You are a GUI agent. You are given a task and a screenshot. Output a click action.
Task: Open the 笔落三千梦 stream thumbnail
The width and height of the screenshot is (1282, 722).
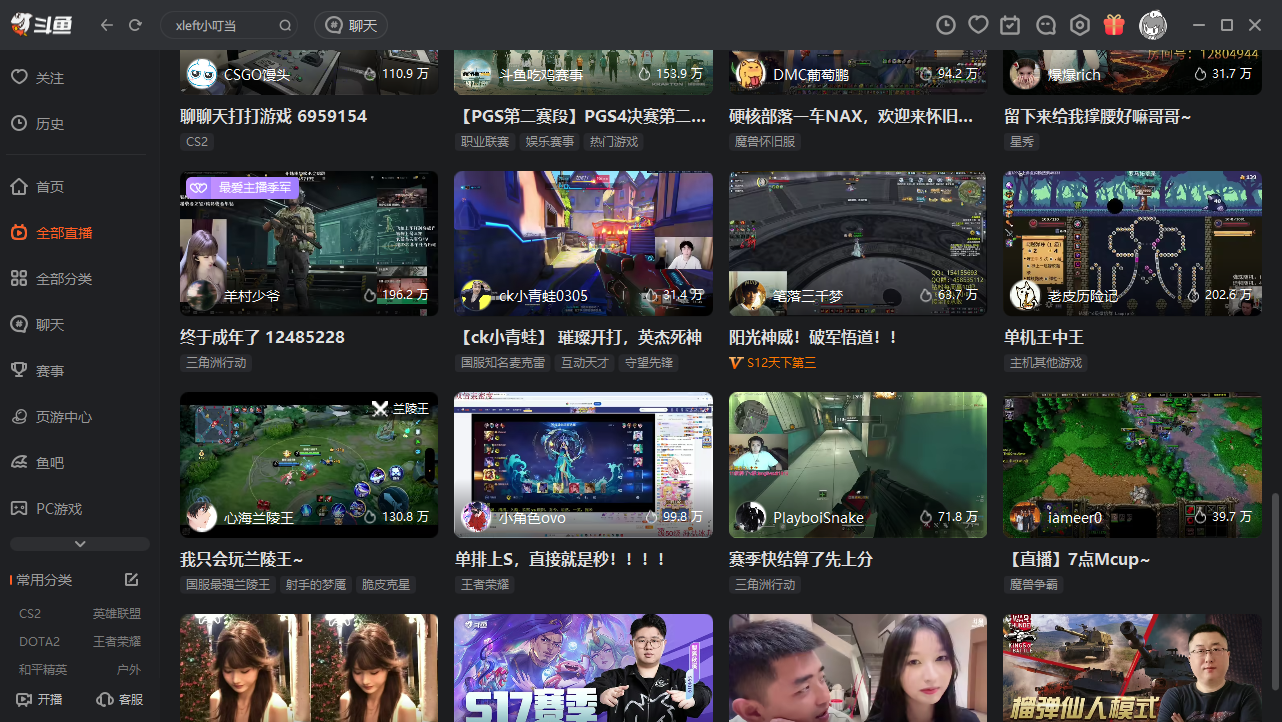[x=858, y=243]
